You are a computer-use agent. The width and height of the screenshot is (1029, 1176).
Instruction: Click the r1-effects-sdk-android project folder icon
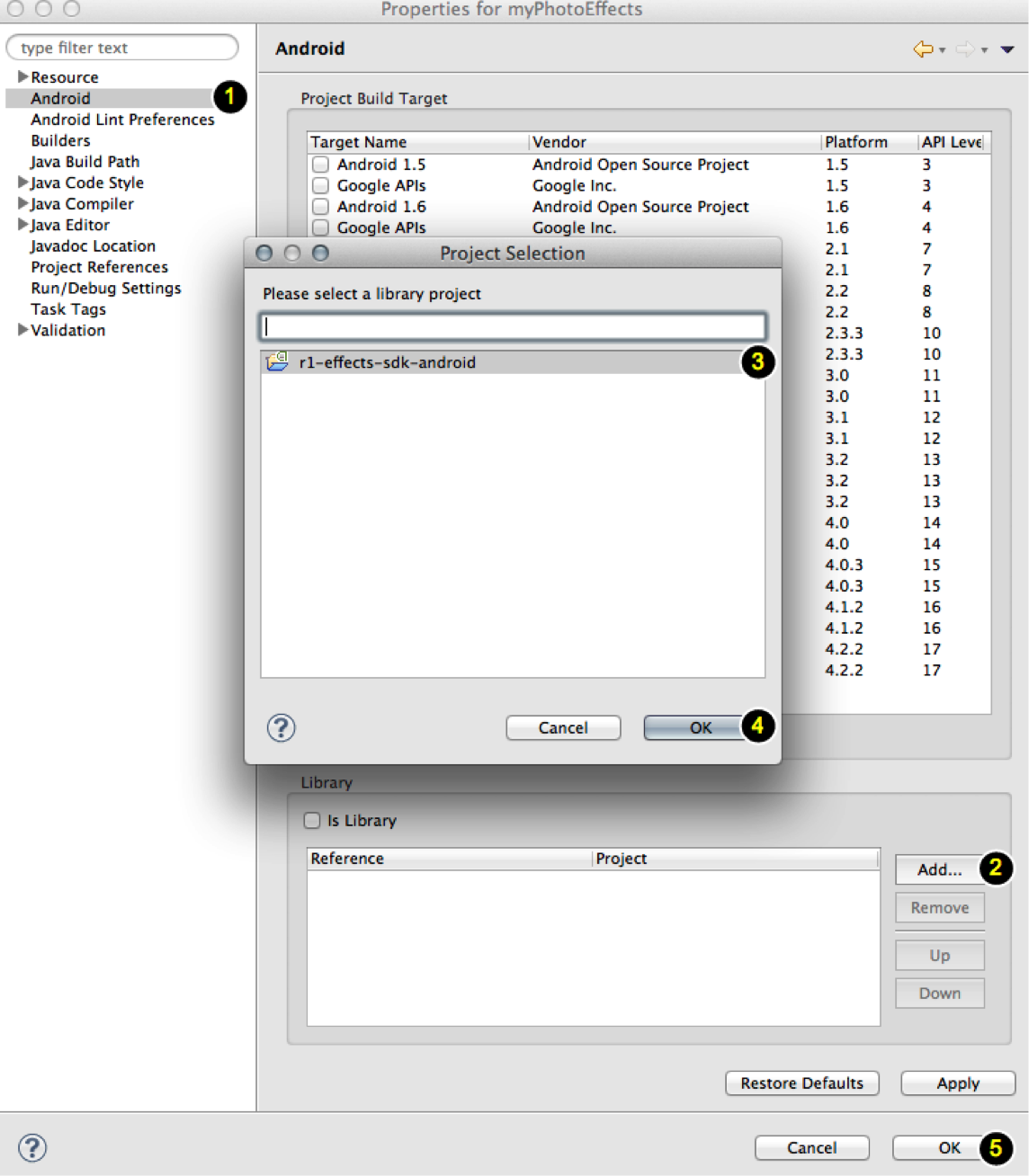[277, 361]
